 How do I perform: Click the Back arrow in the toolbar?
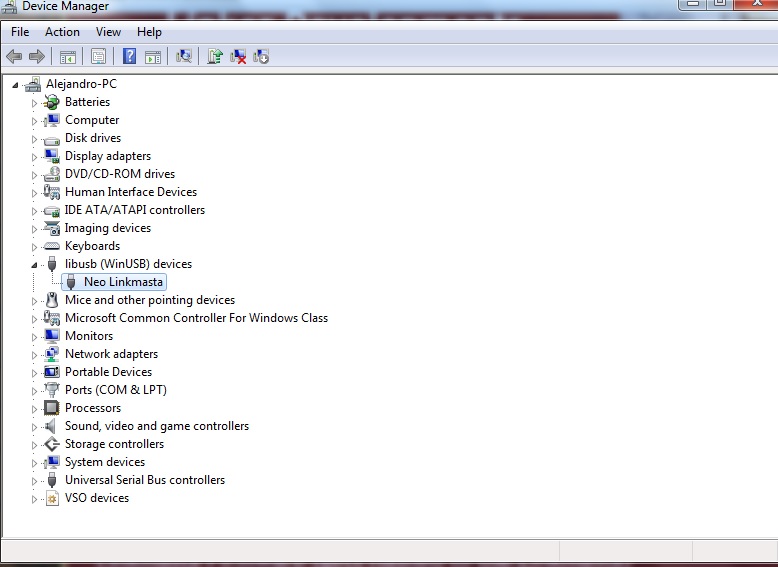(14, 57)
